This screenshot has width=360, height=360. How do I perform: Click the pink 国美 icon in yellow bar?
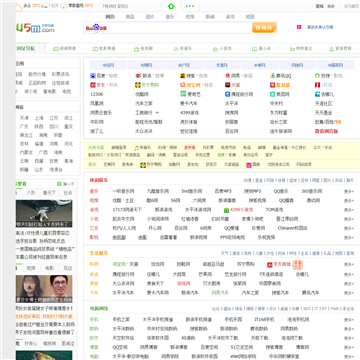tap(249, 165)
